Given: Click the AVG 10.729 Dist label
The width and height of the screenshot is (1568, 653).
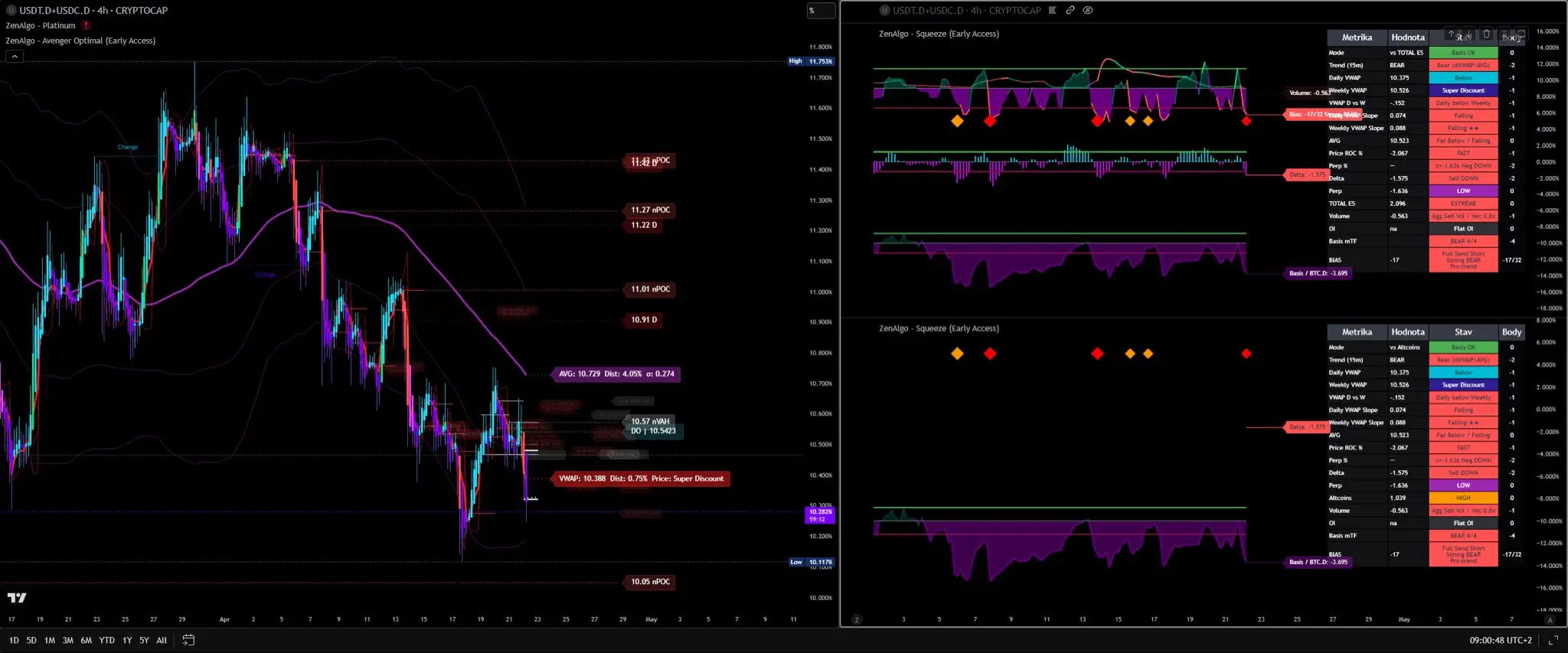Looking at the screenshot, I should pos(616,374).
